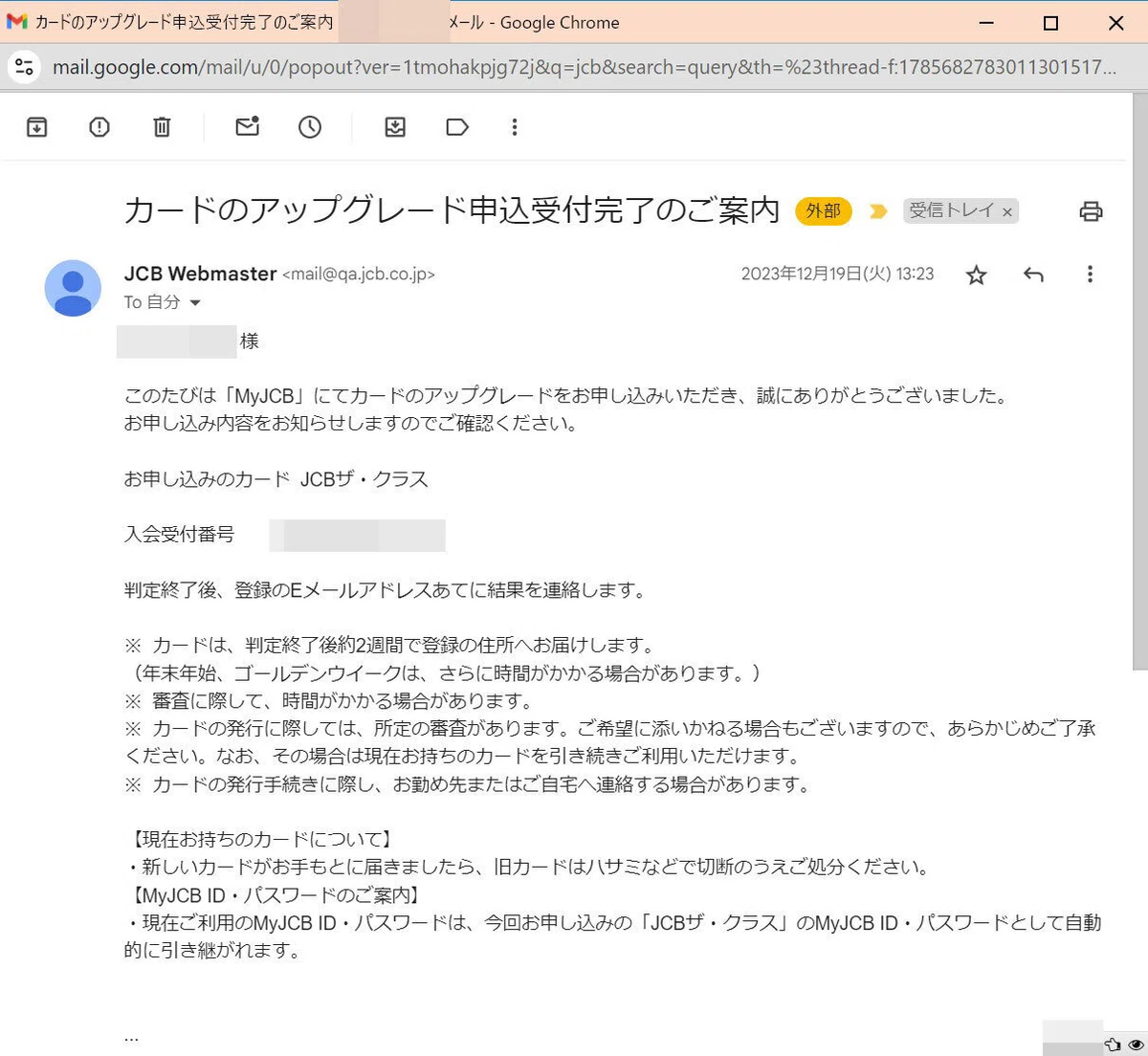The height and width of the screenshot is (1056, 1148).
Task: Expand trimmed content via the three dots
Action: point(131,1037)
